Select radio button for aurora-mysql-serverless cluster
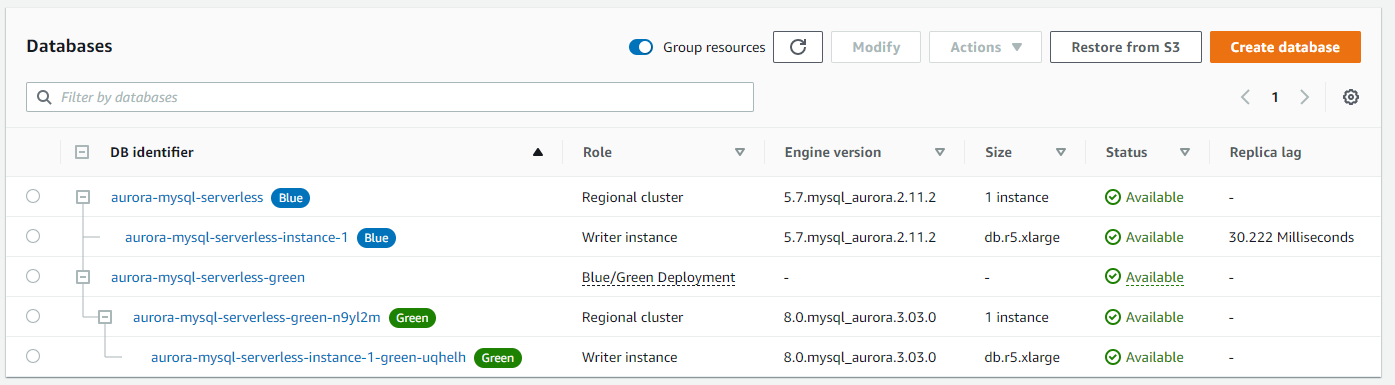1395x385 pixels. [x=33, y=196]
